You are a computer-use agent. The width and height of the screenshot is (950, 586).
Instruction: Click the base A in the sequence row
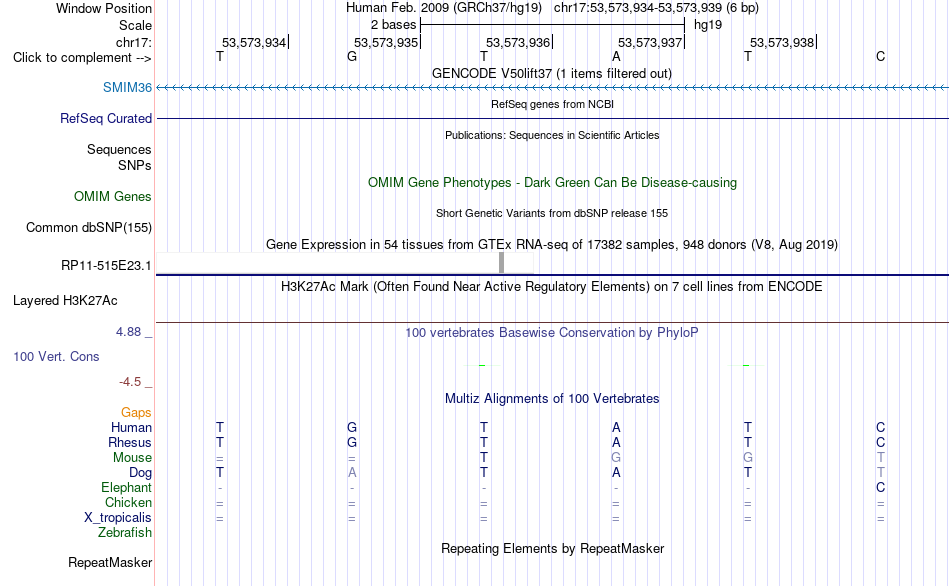(616, 56)
